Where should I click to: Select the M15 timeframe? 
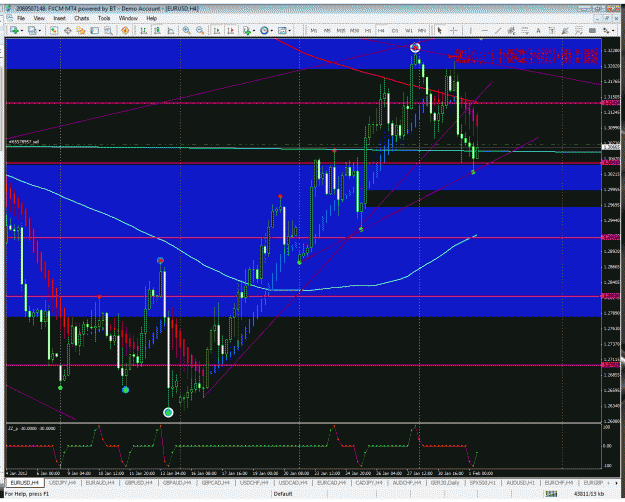(341, 31)
